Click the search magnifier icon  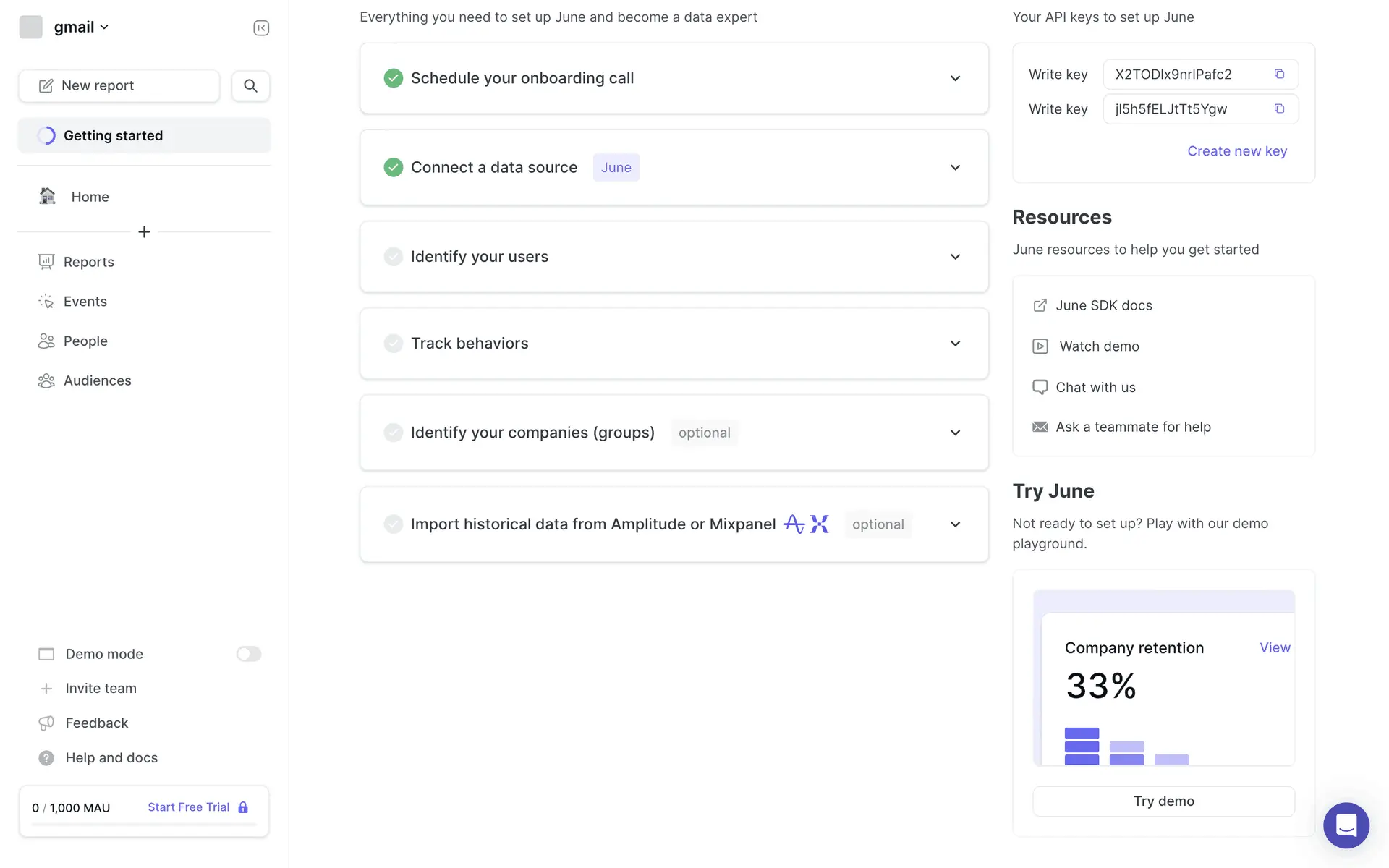point(250,85)
